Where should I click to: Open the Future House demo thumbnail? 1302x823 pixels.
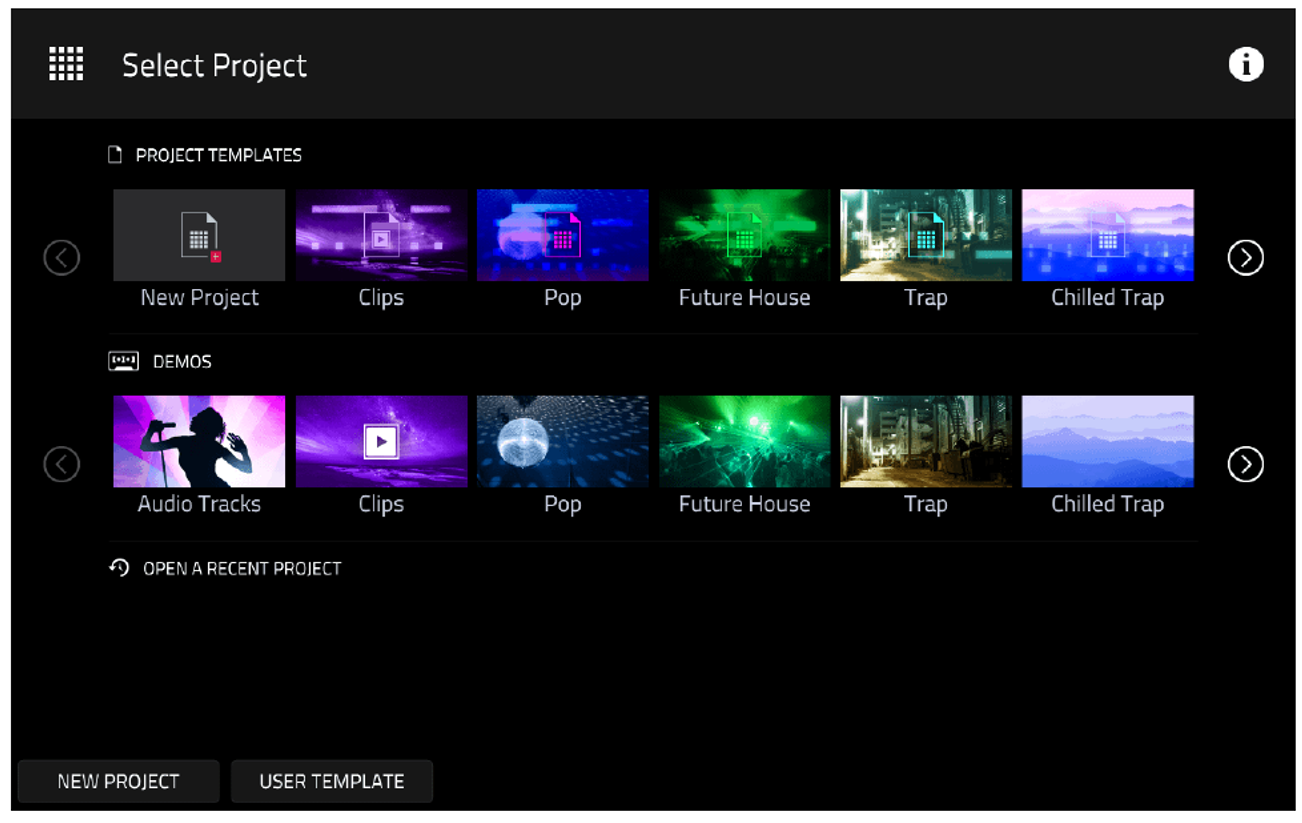[744, 442]
